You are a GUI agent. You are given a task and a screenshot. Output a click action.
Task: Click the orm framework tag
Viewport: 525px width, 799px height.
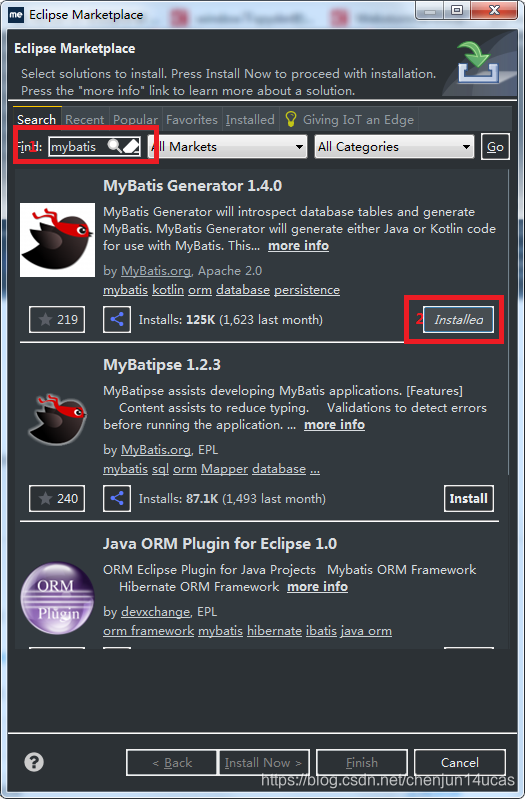(x=148, y=631)
